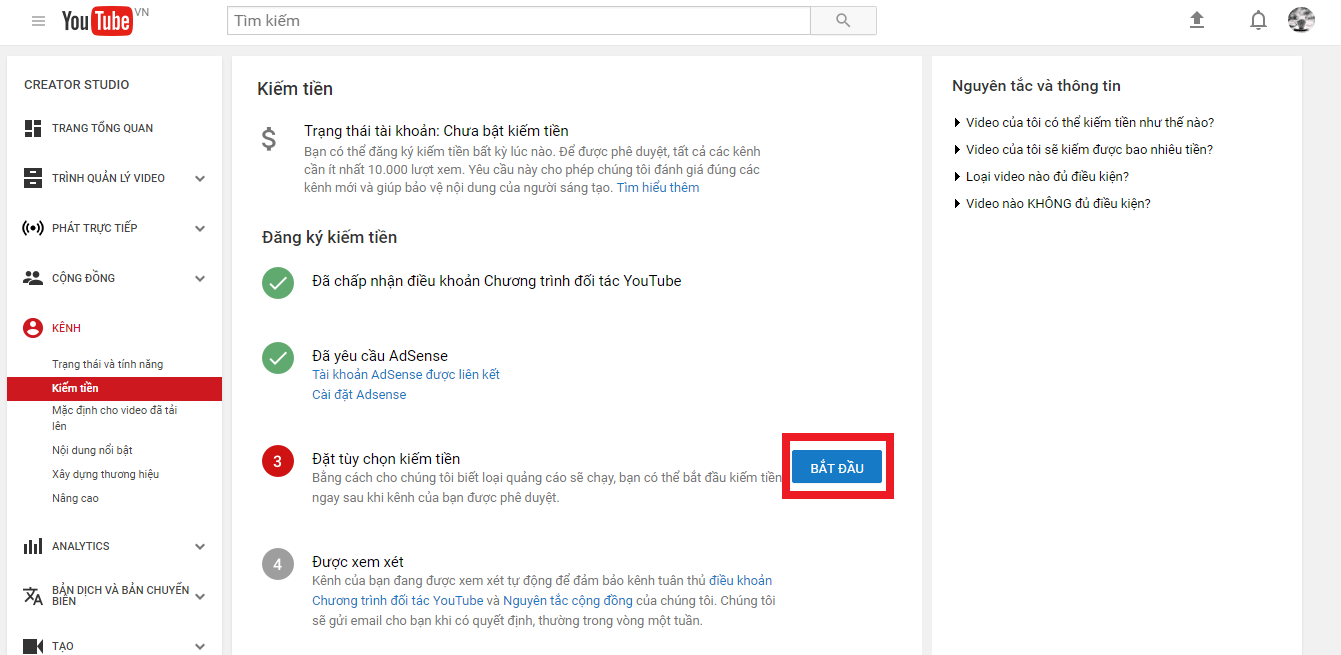
Task: Click the CREATOR STUDIO heading
Action: (77, 85)
